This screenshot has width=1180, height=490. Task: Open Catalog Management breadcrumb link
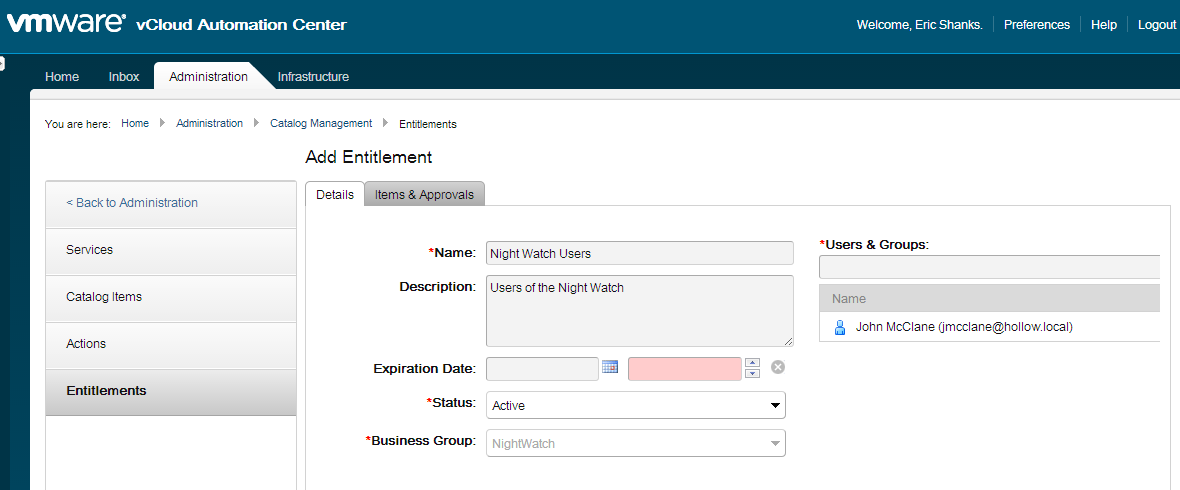321,124
